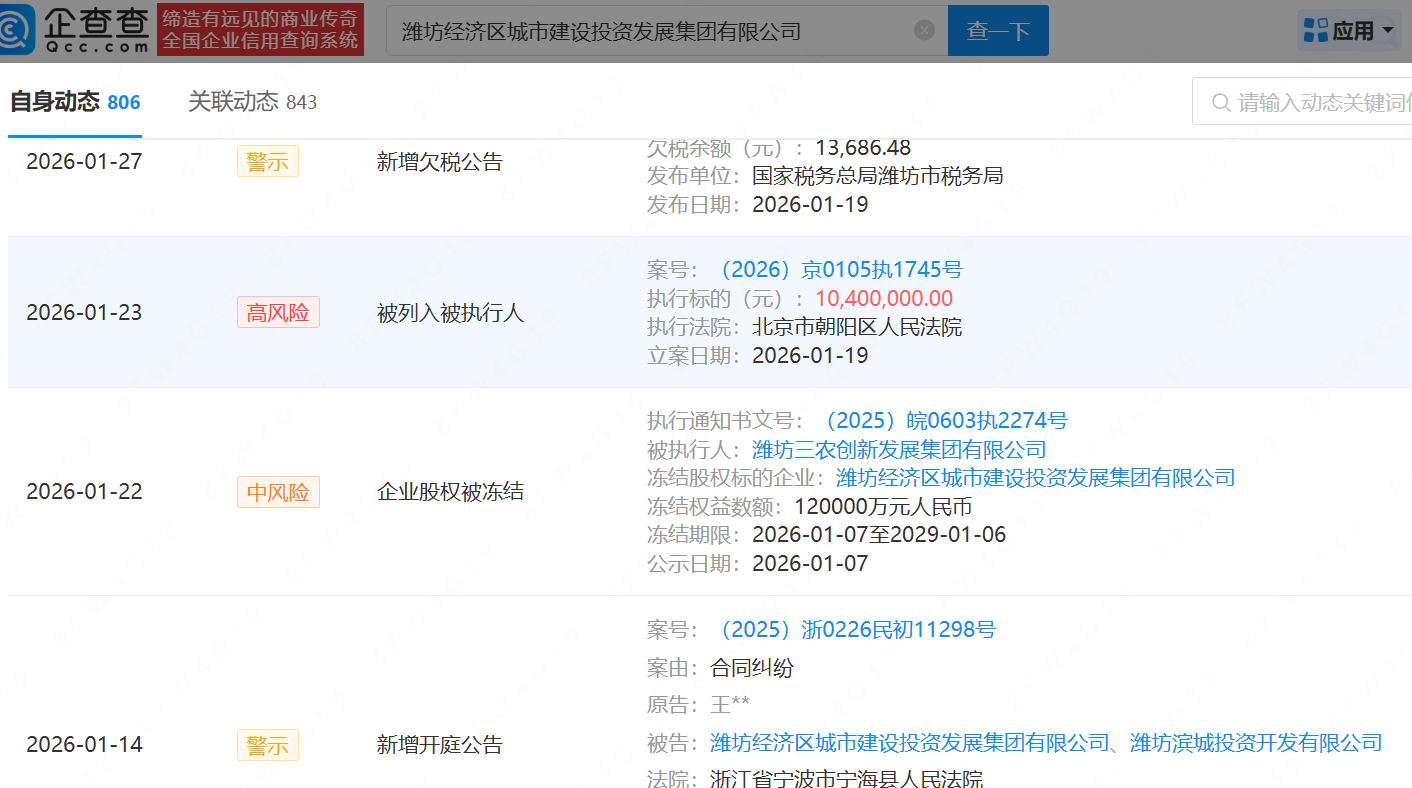This screenshot has width=1412, height=788.
Task: Click the 应用 grid icon
Action: coord(1314,31)
